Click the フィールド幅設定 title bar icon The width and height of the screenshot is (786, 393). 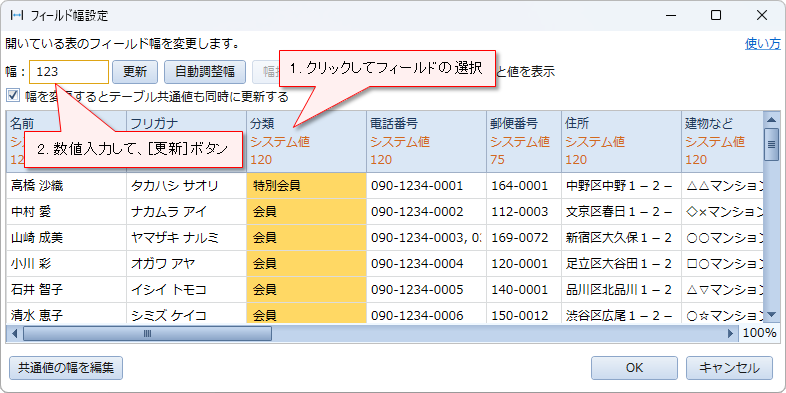[x=17, y=16]
